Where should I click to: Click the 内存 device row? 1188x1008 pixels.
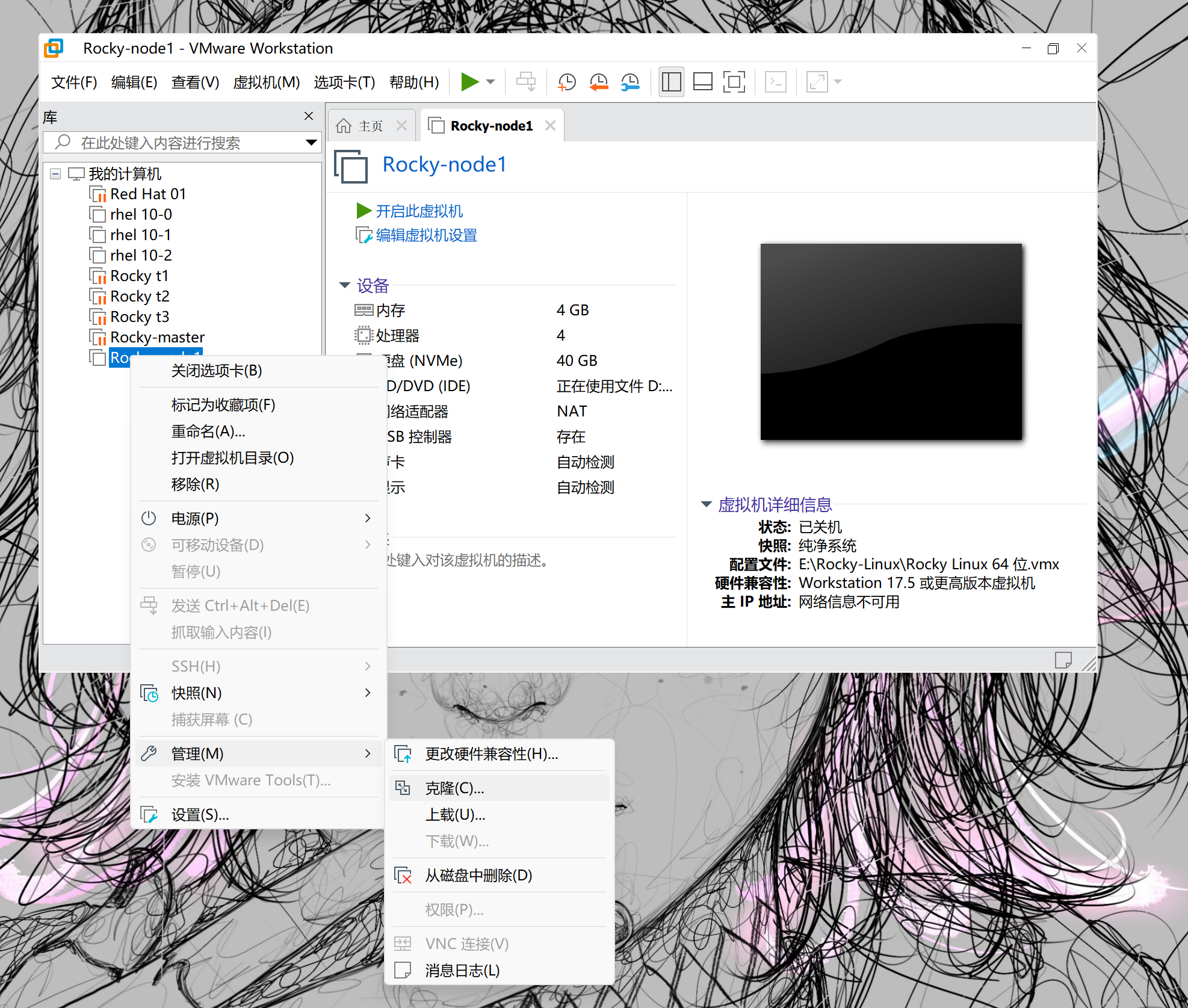tap(515, 311)
